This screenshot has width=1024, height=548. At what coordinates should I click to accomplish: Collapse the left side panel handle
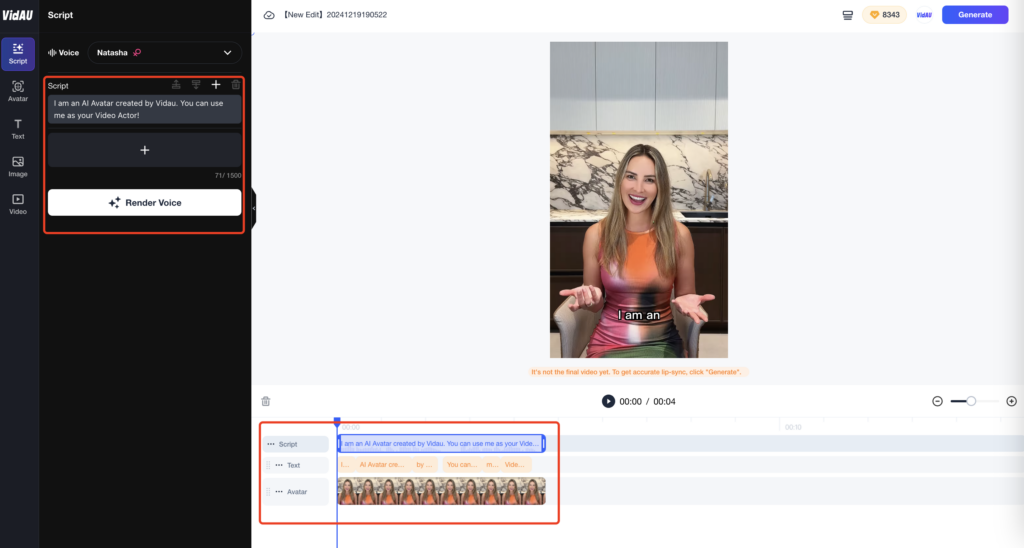tap(253, 208)
